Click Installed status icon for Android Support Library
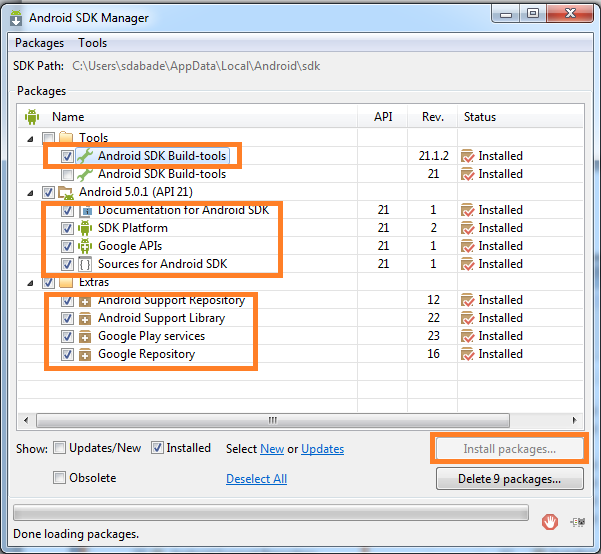 468,318
